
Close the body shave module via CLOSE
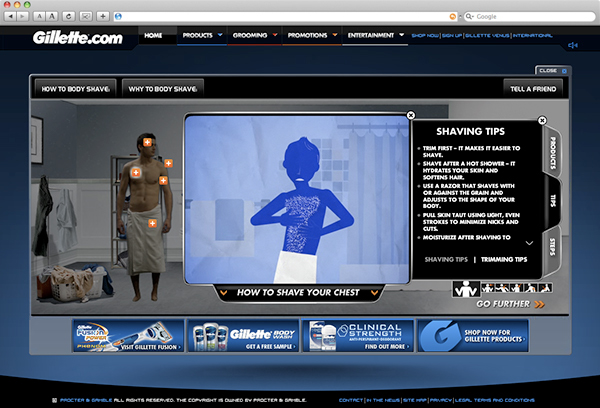click(552, 70)
